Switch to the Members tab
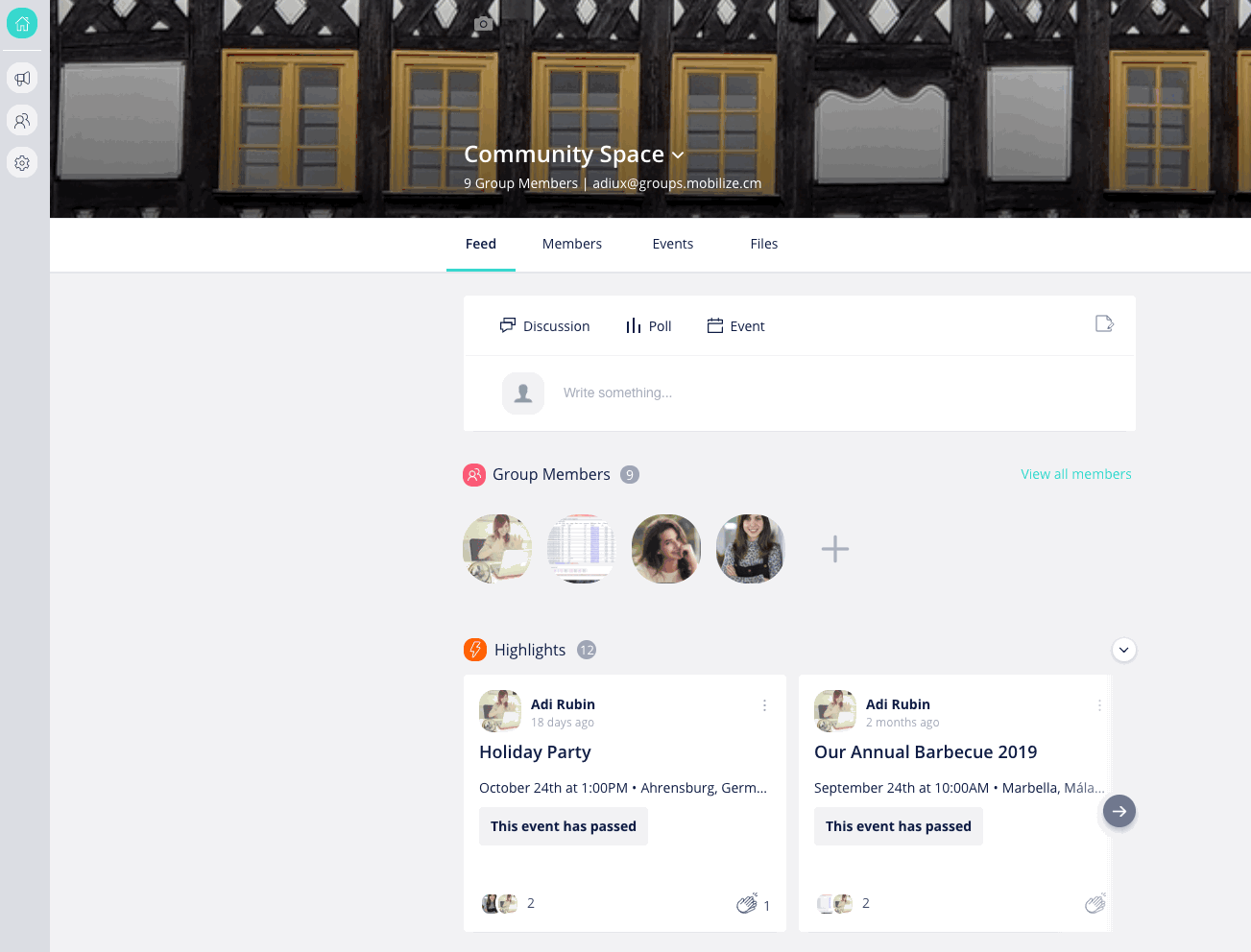The image size is (1251, 952). [572, 244]
